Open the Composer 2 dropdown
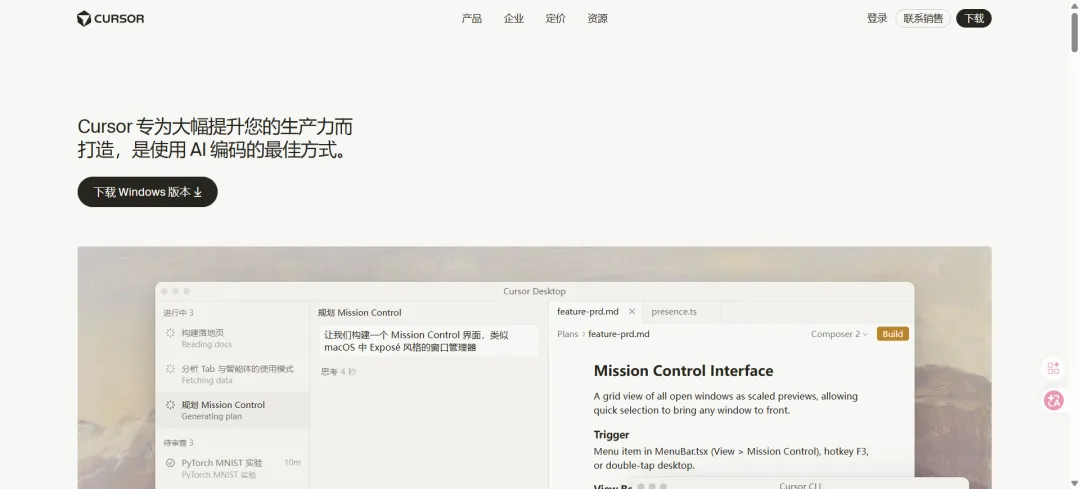The height and width of the screenshot is (489, 1080). pyautogui.click(x=839, y=334)
